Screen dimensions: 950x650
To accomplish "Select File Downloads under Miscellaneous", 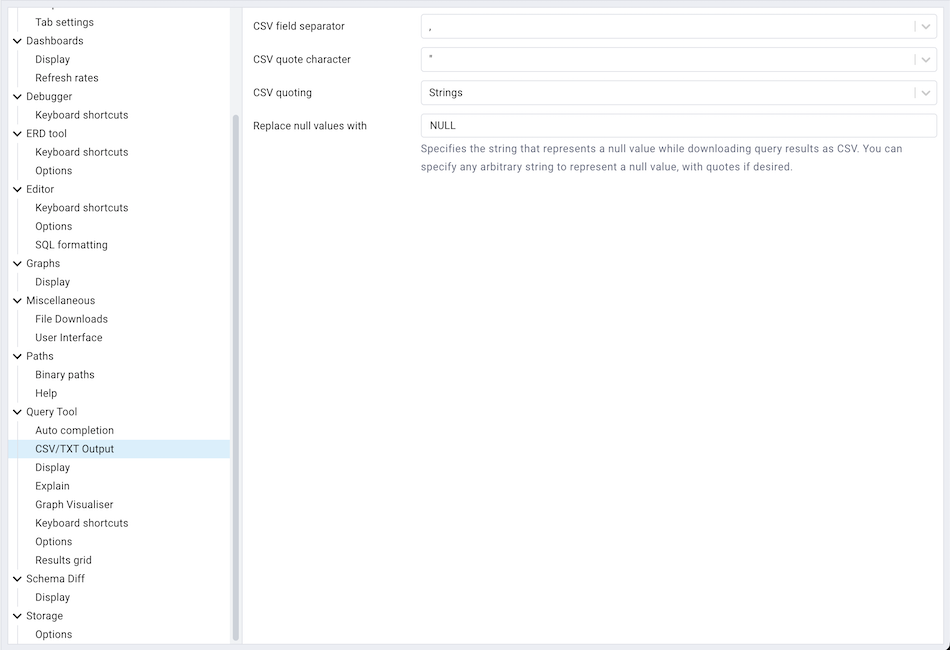I will (x=71, y=318).
